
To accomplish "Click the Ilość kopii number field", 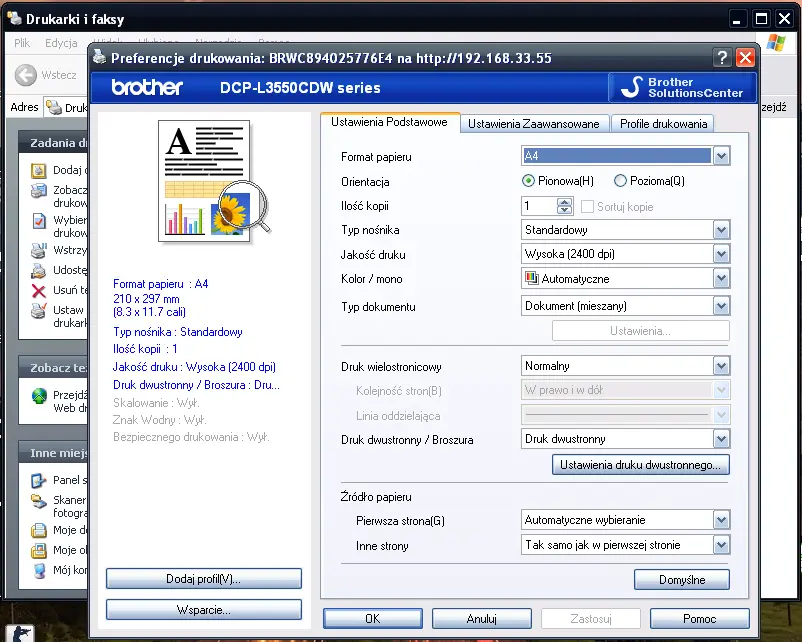I will point(539,206).
